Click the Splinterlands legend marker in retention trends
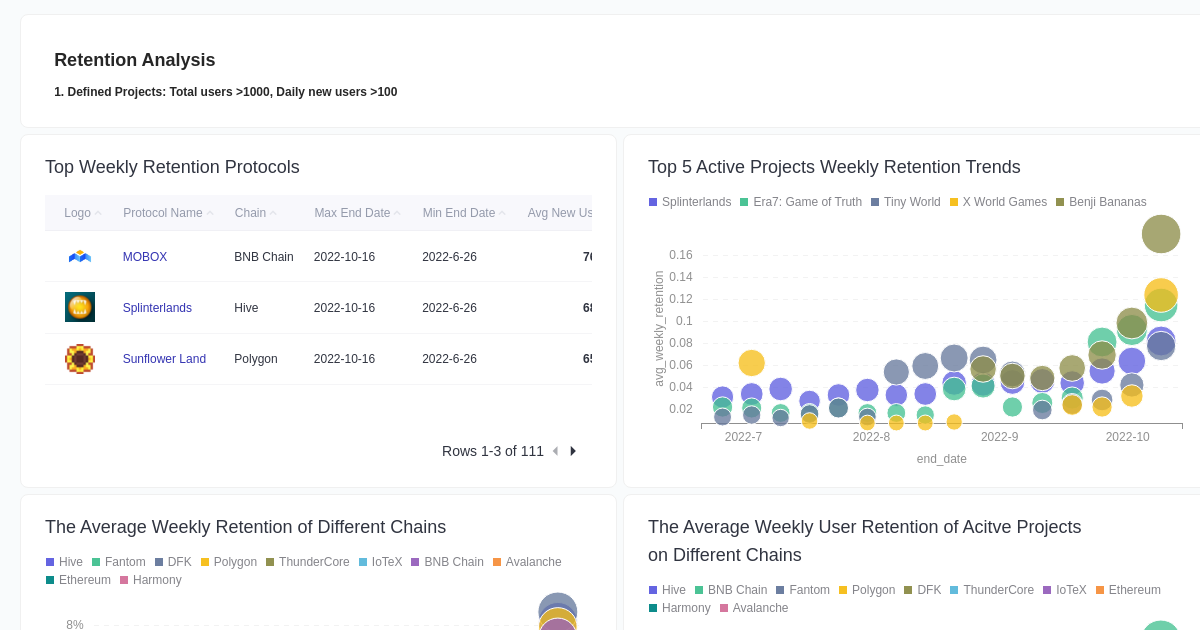Screen dimensions: 1200x630 click(655, 202)
